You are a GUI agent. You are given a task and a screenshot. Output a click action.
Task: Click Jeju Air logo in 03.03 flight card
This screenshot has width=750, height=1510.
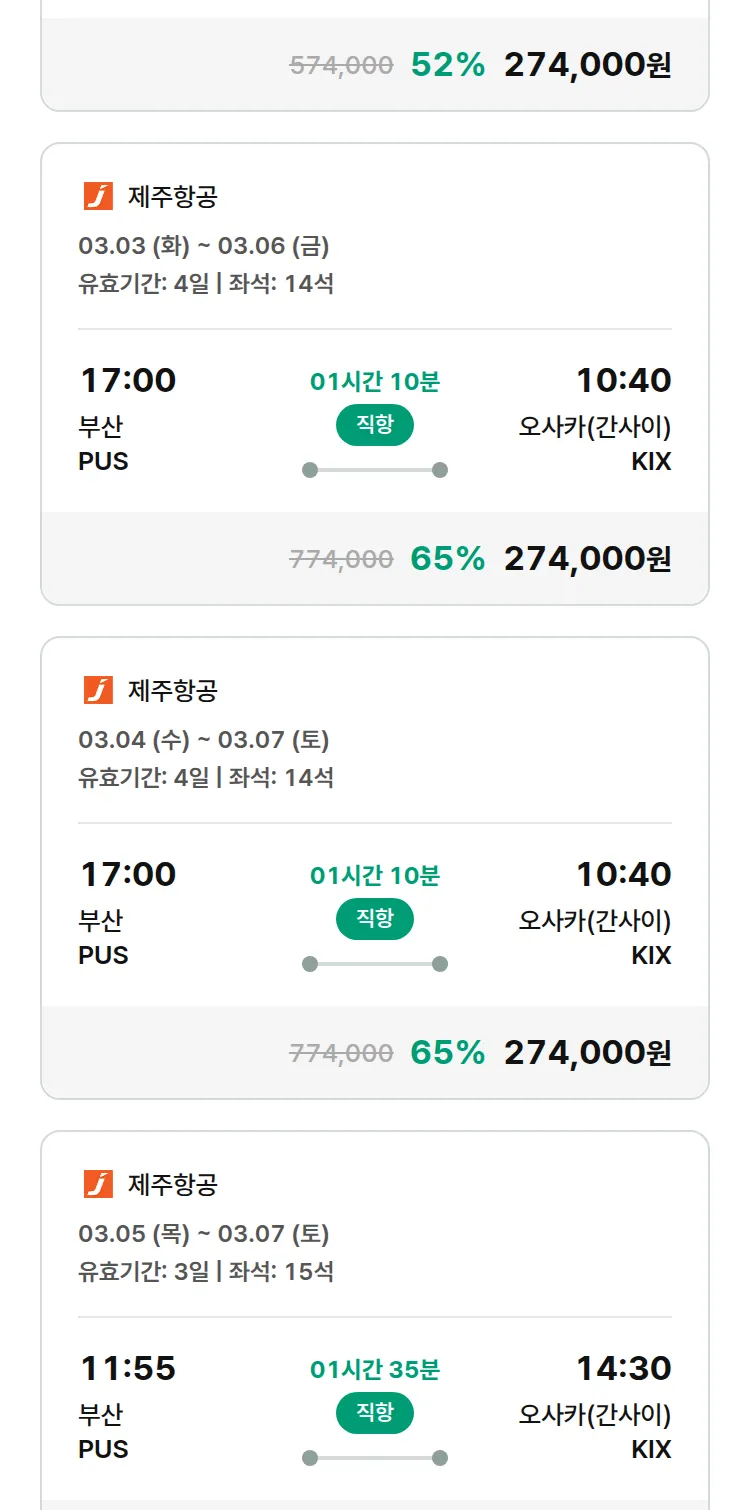[98, 196]
